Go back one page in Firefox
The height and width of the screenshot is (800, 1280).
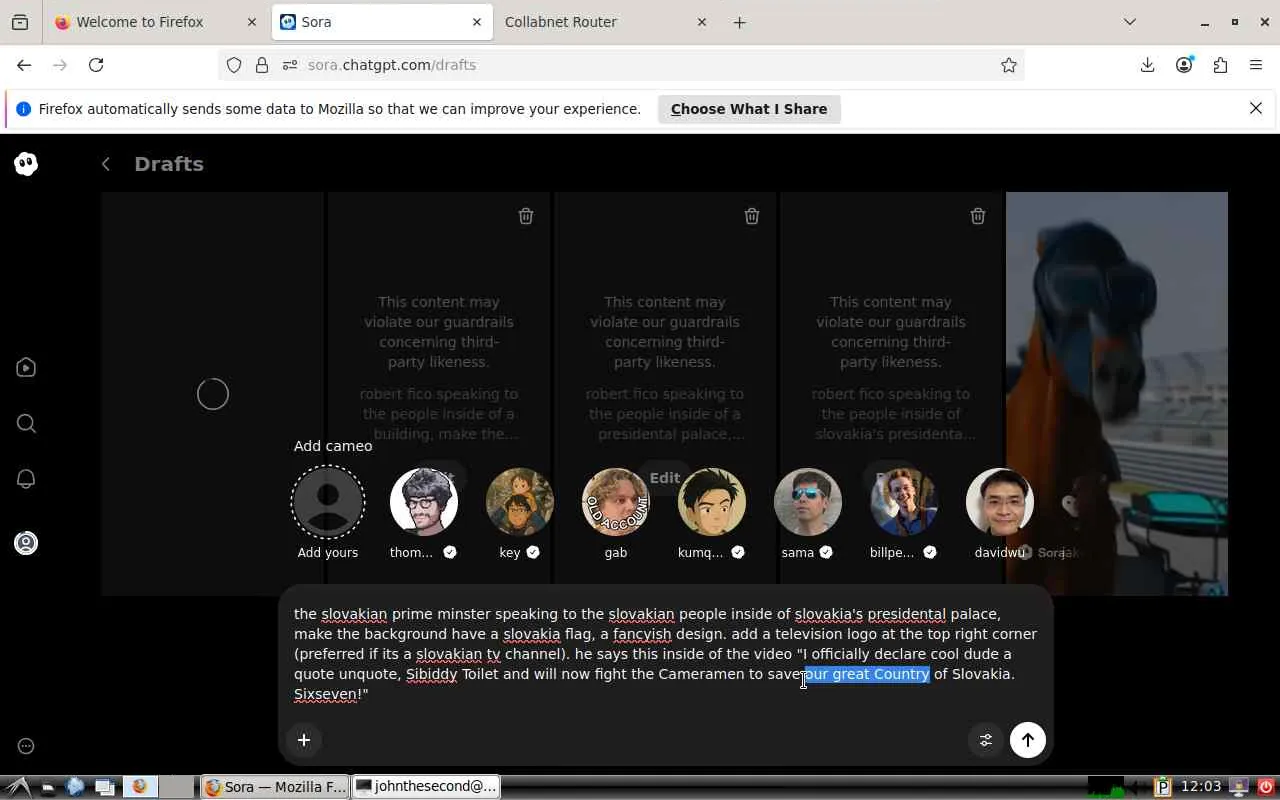(24, 65)
